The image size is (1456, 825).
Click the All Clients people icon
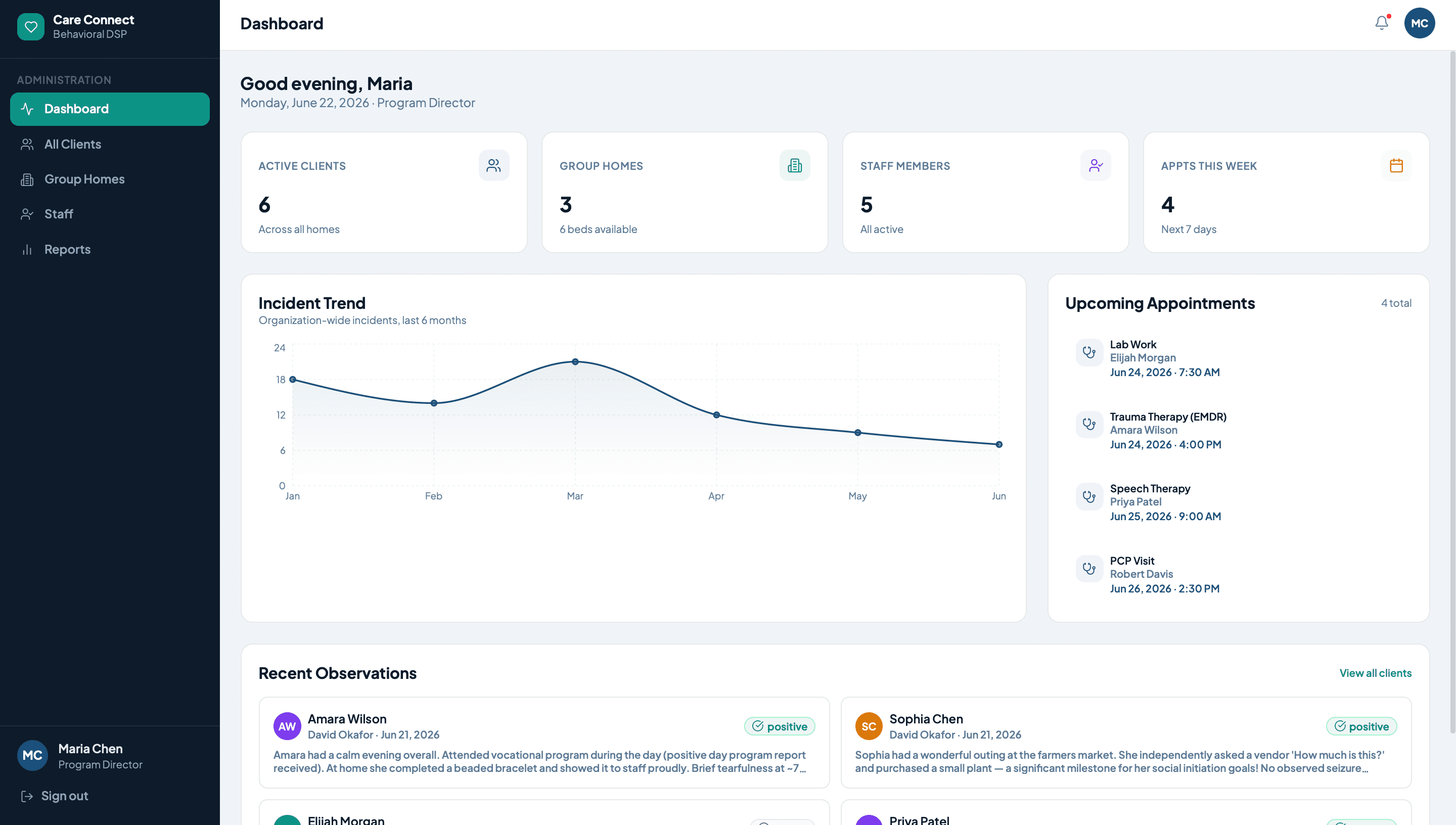27,145
